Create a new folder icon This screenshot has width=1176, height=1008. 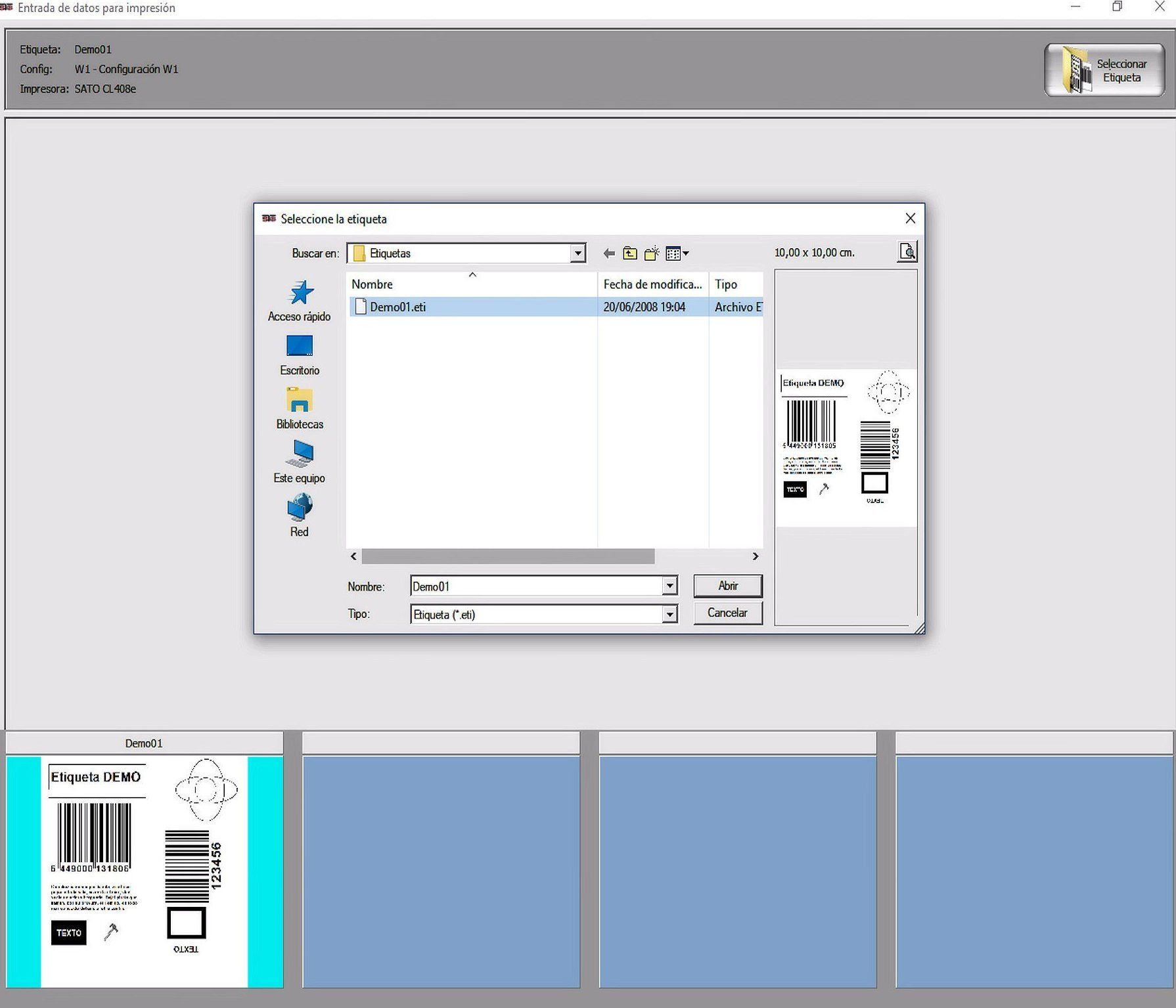(652, 253)
